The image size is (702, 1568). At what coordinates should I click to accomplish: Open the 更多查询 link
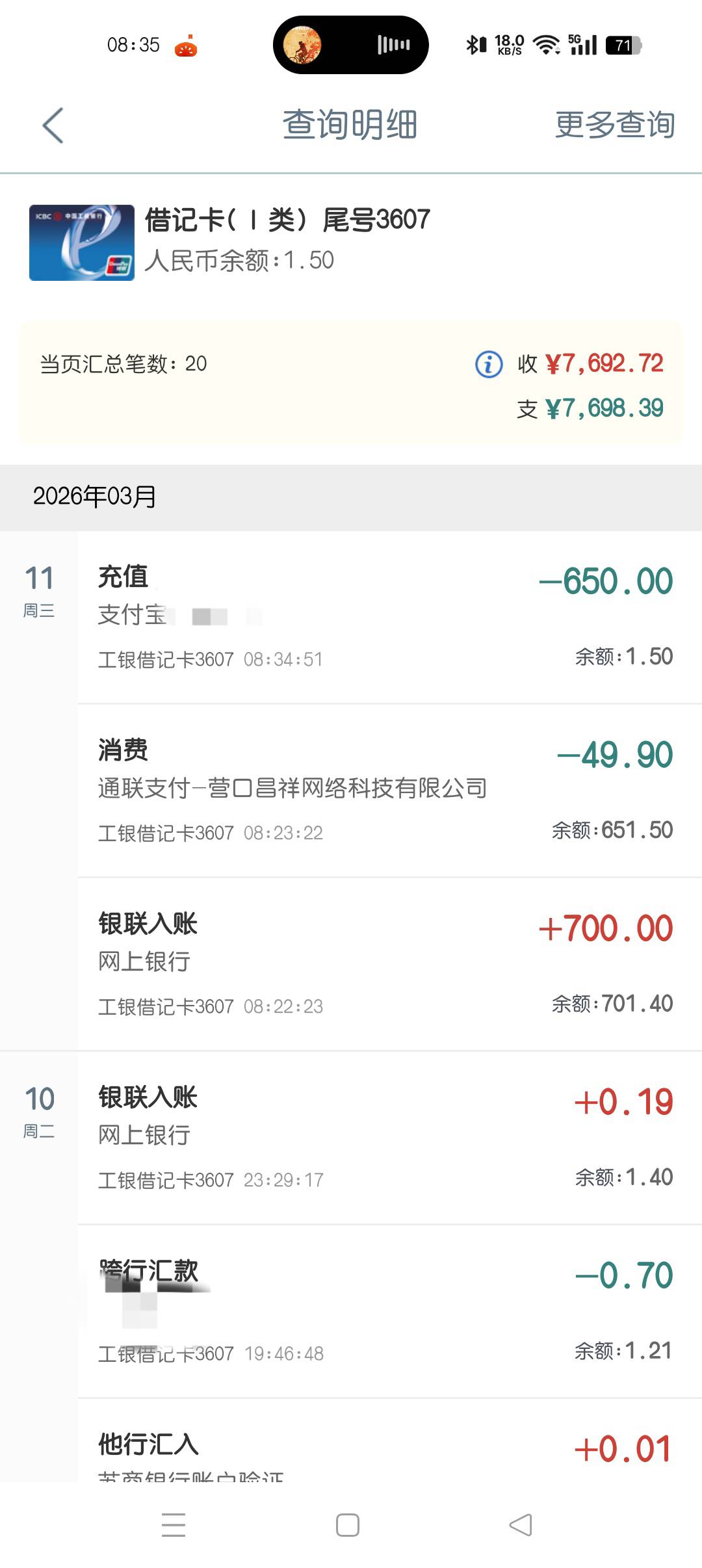614,125
